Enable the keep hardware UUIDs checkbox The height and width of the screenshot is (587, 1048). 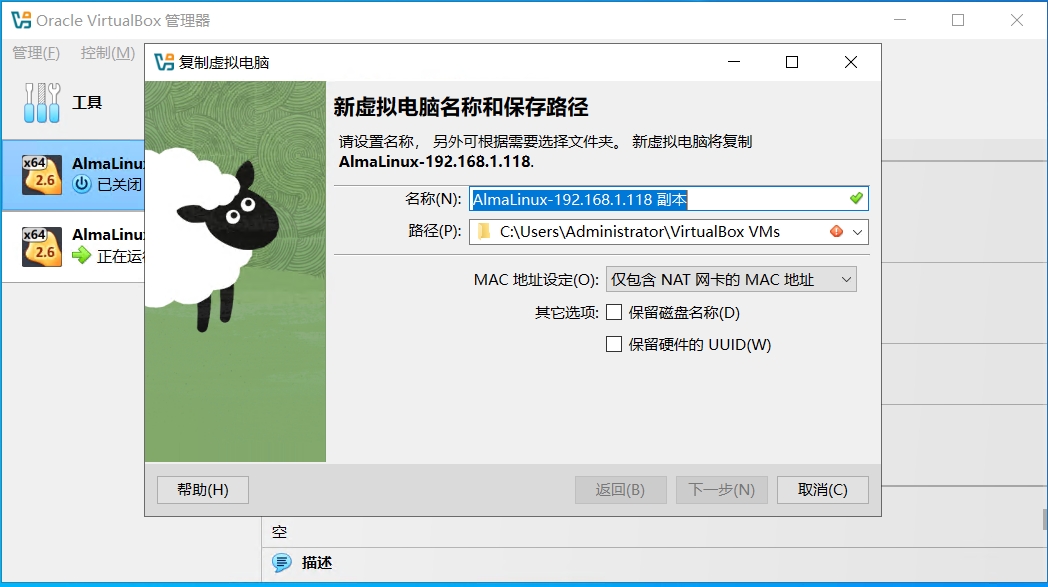614,344
